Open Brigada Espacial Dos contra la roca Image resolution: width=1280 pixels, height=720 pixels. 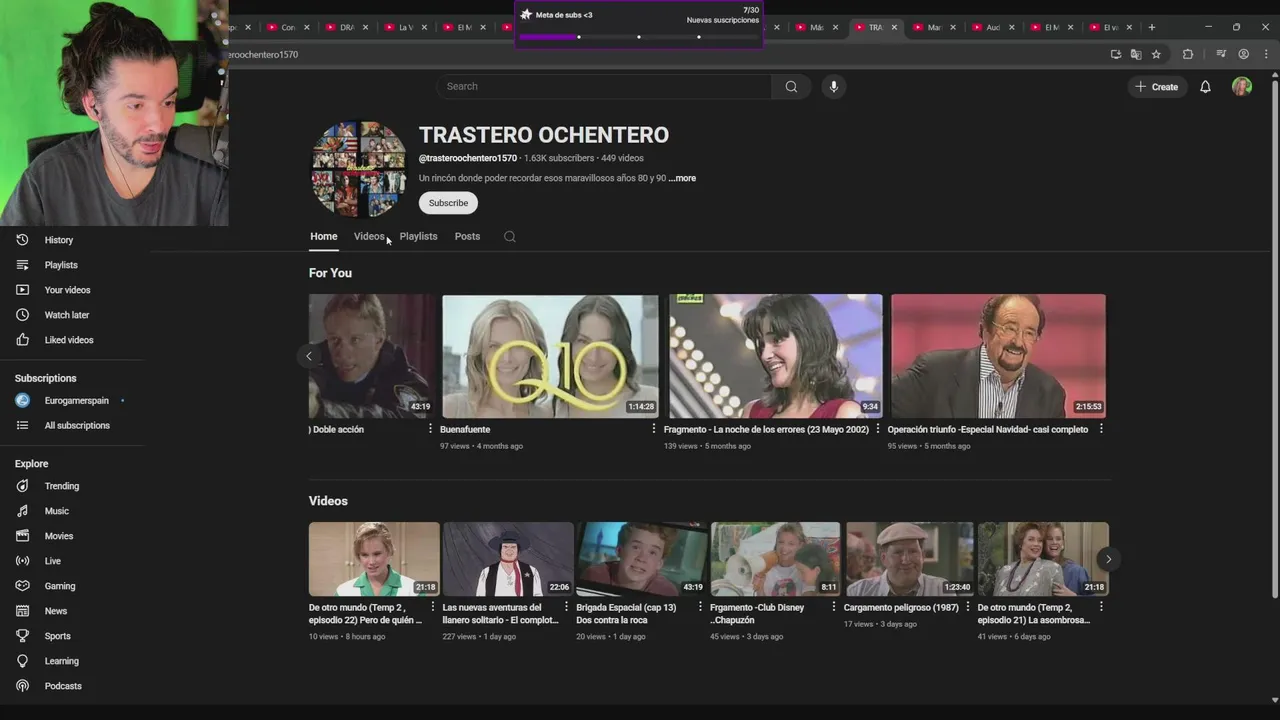click(x=626, y=614)
